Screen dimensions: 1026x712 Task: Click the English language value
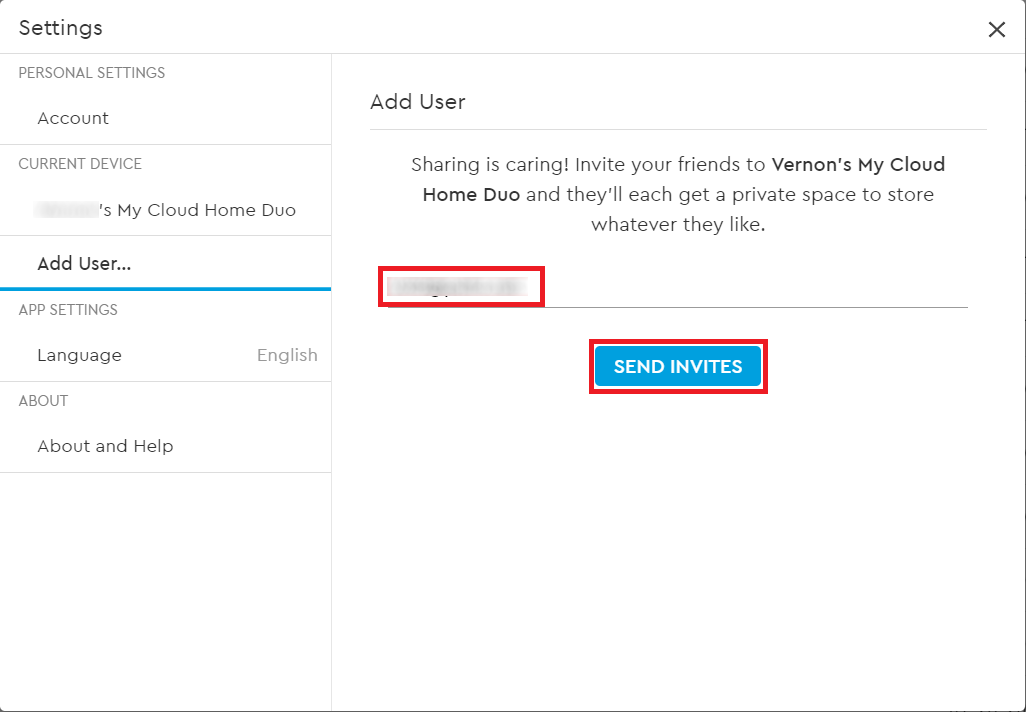coord(287,355)
